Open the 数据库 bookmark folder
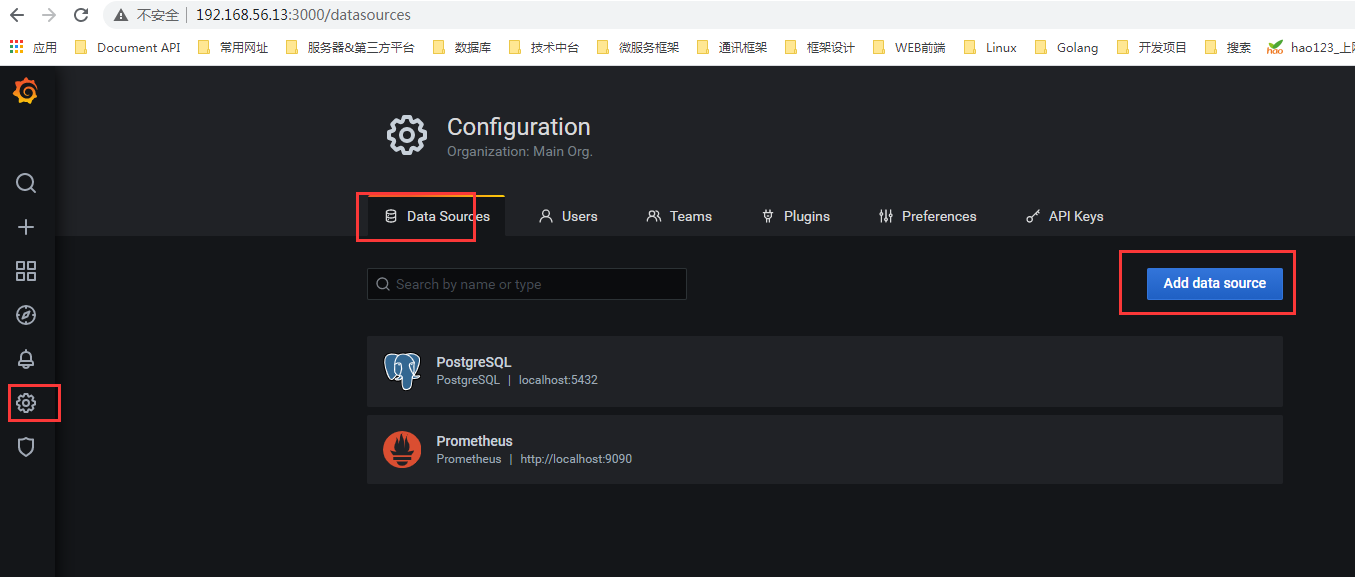The image size is (1355, 577). [462, 47]
